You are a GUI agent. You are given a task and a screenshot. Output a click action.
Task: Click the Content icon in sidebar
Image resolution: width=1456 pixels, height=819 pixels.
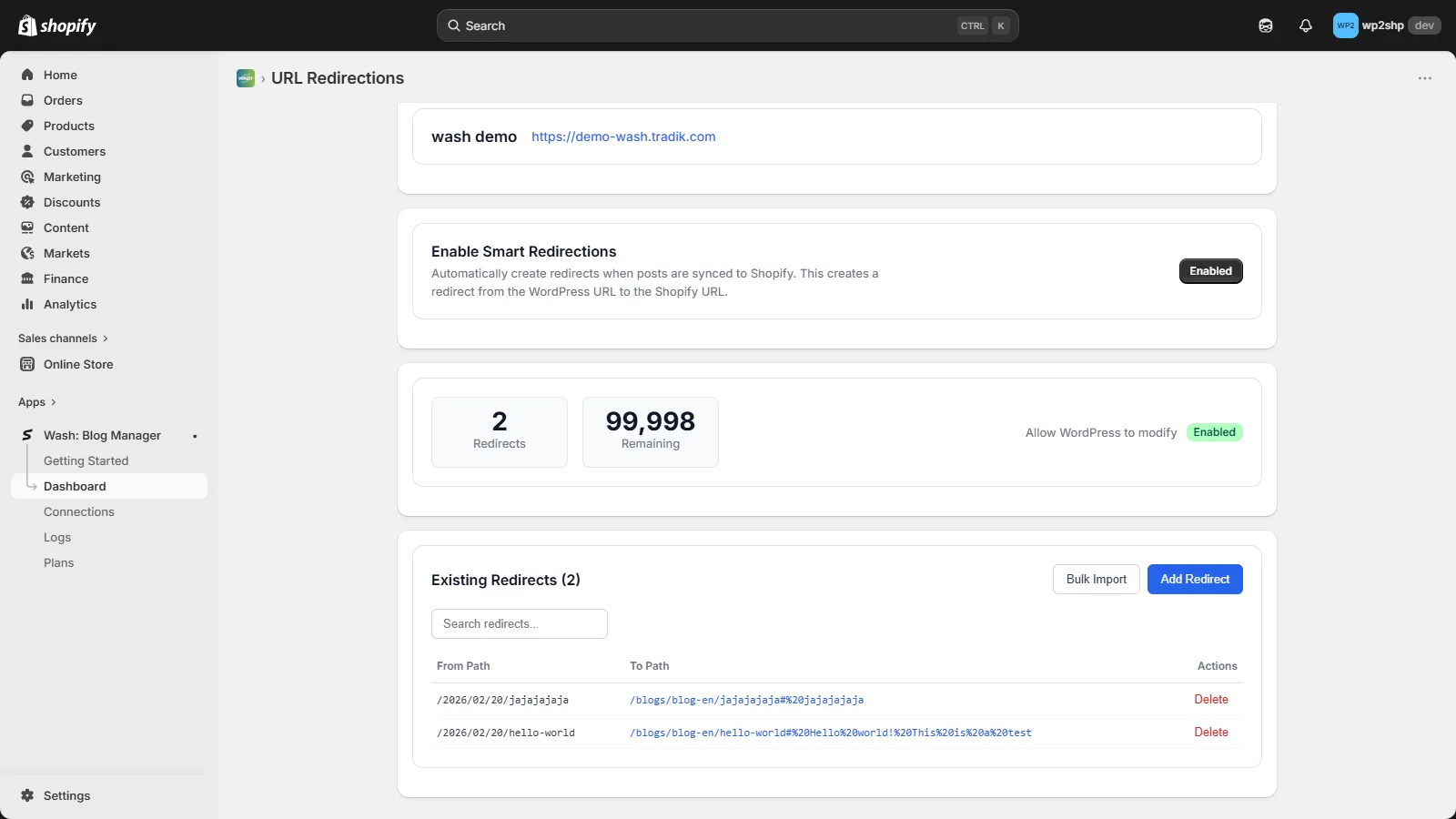click(27, 227)
